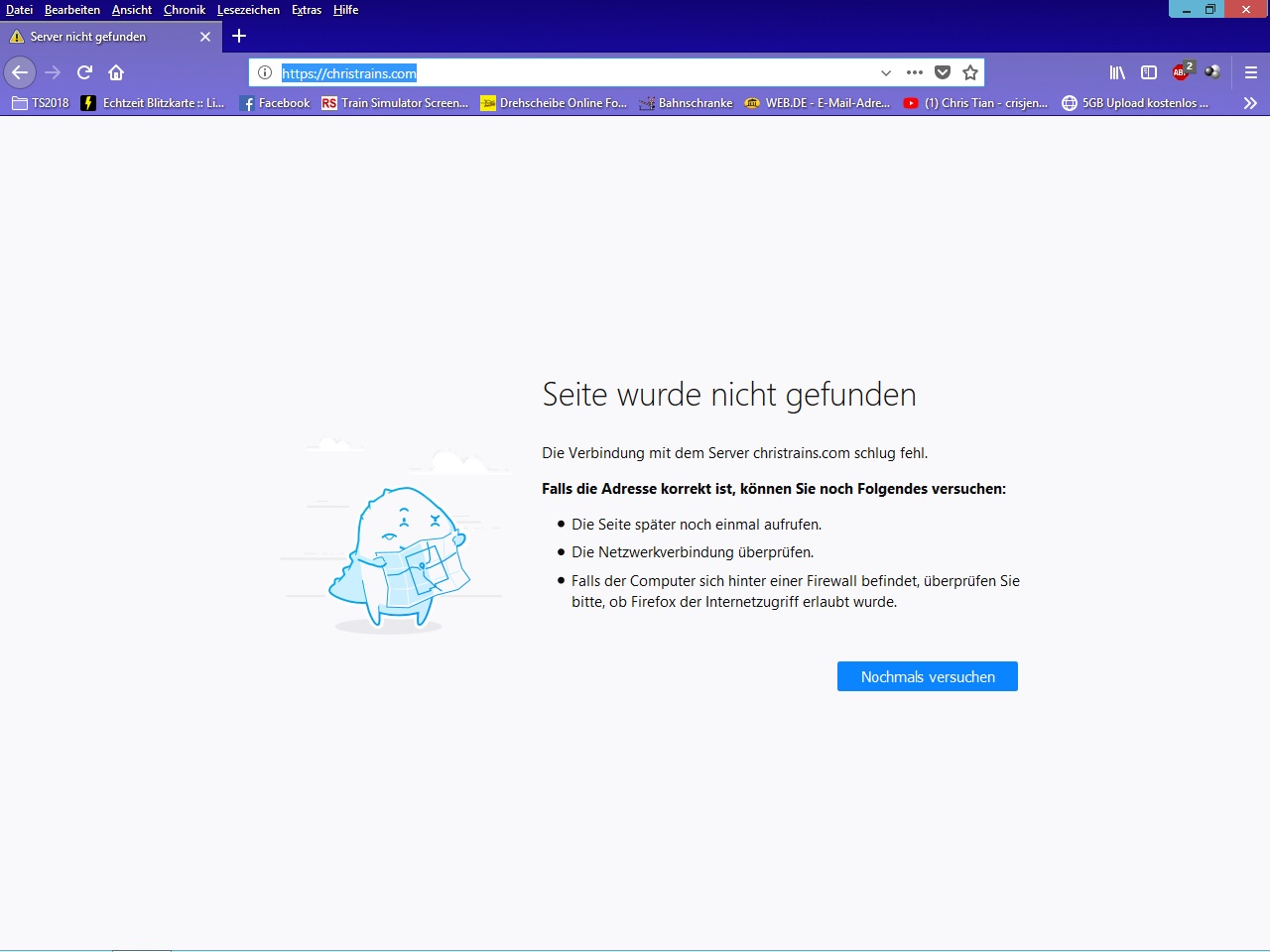Open the Extras menu
1270x952 pixels.
click(307, 10)
